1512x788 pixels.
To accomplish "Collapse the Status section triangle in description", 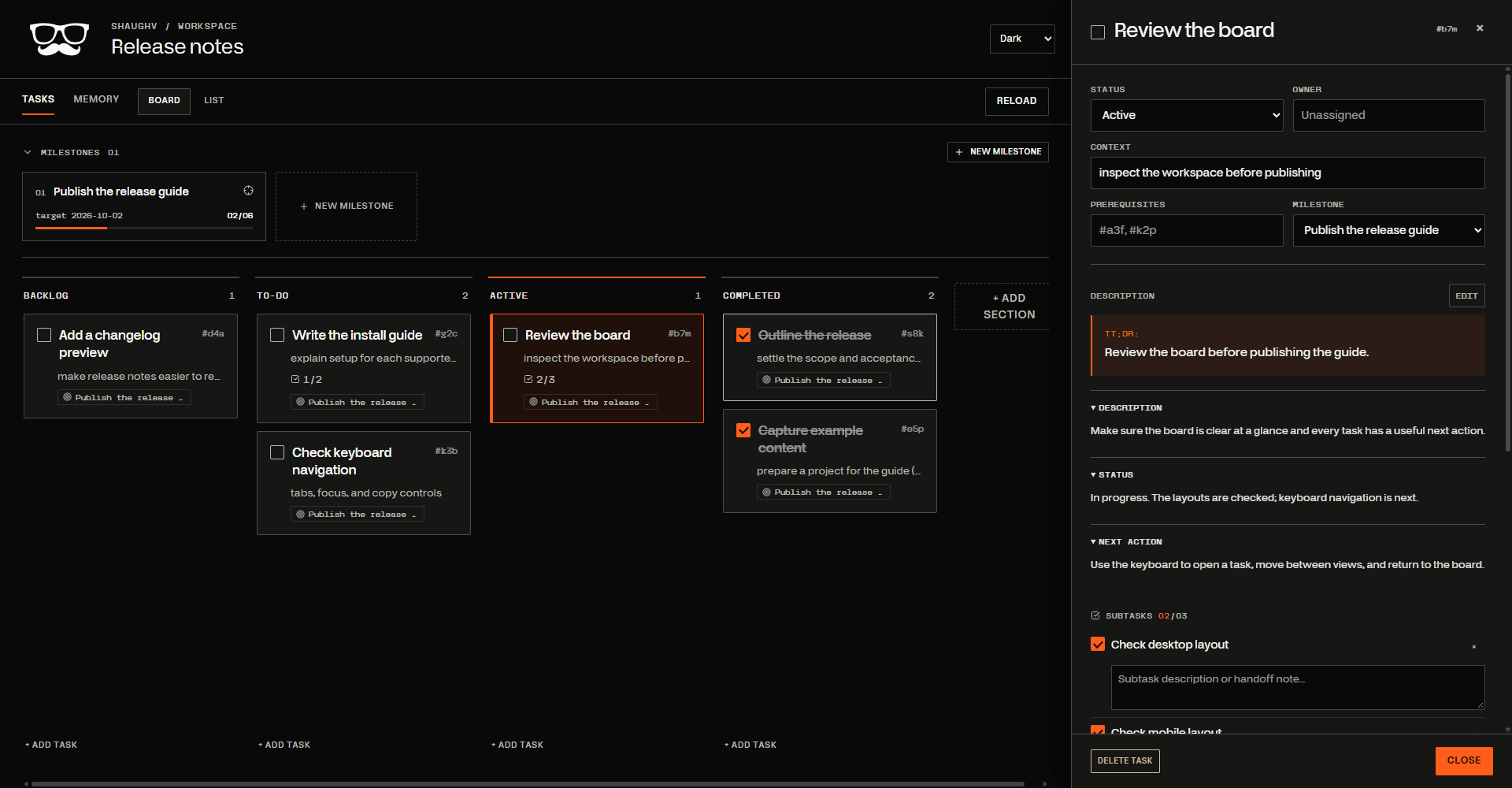I will pyautogui.click(x=1093, y=475).
